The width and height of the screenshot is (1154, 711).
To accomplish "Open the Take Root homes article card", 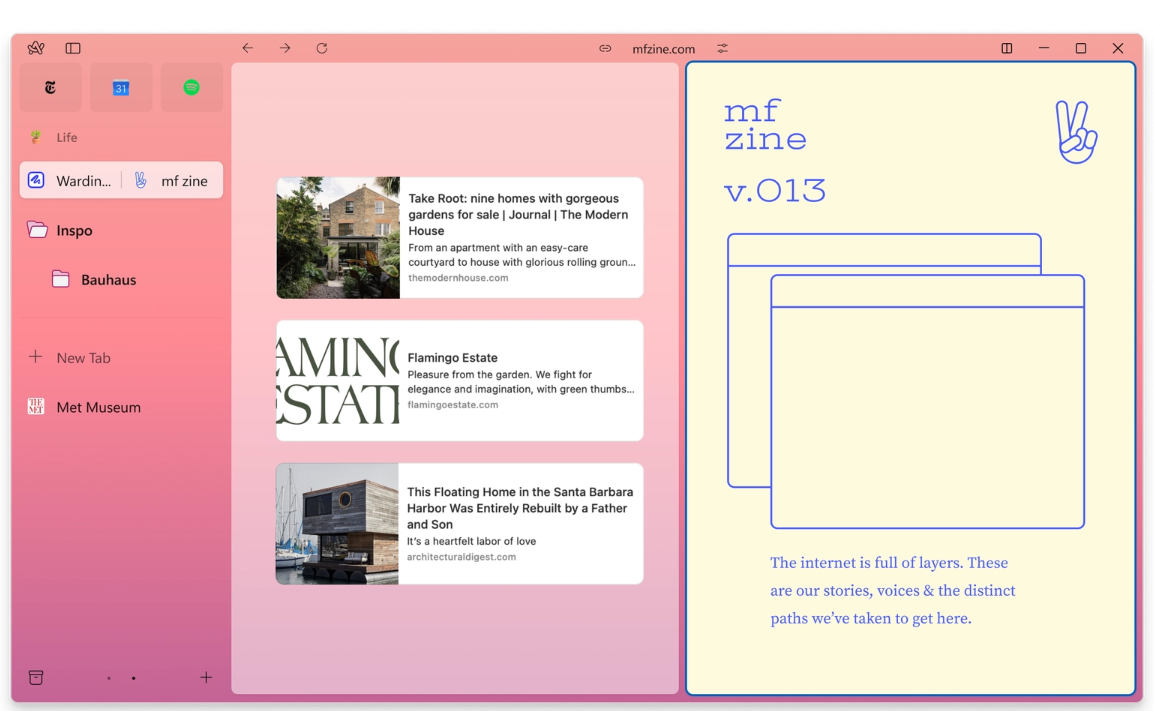I will [x=459, y=238].
